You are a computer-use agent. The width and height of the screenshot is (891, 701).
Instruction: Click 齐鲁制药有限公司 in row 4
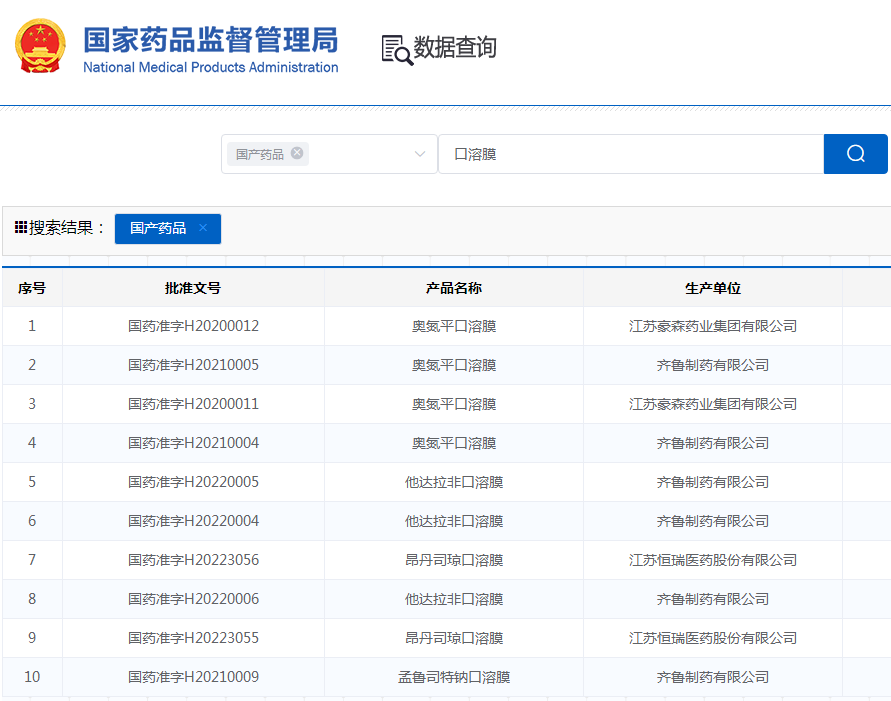point(713,443)
